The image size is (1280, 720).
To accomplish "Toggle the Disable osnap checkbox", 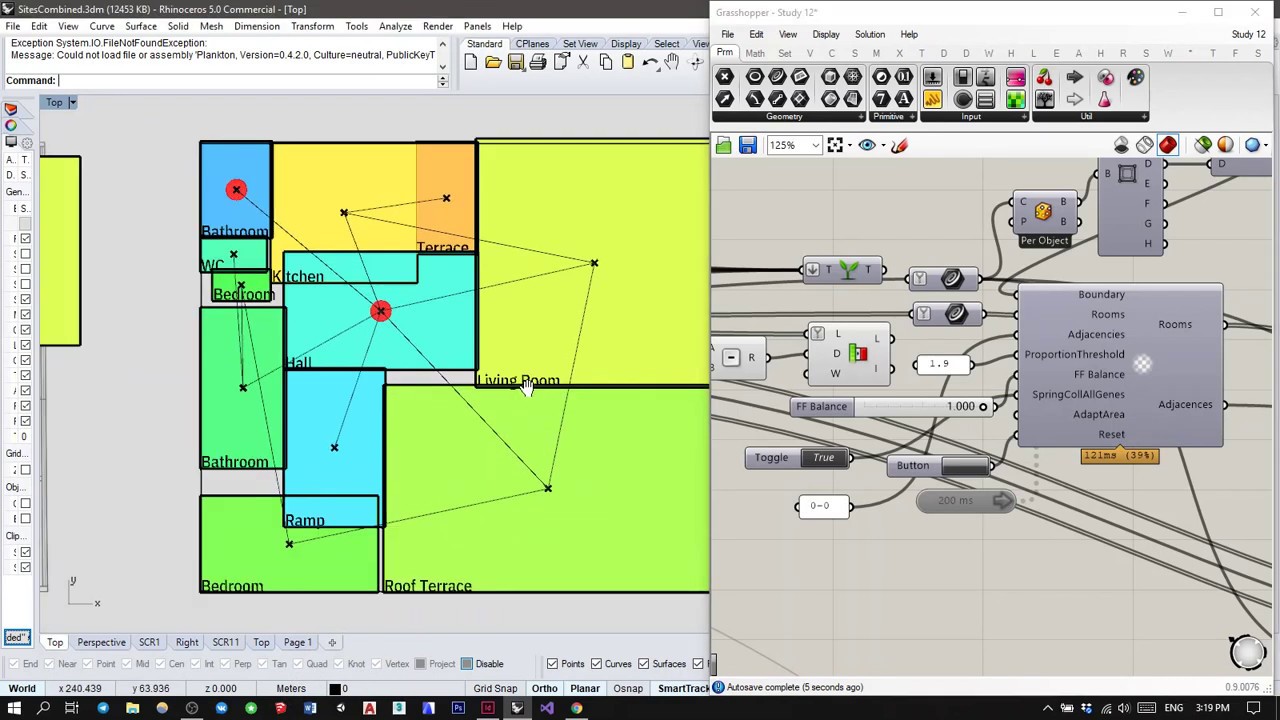I will [466, 664].
